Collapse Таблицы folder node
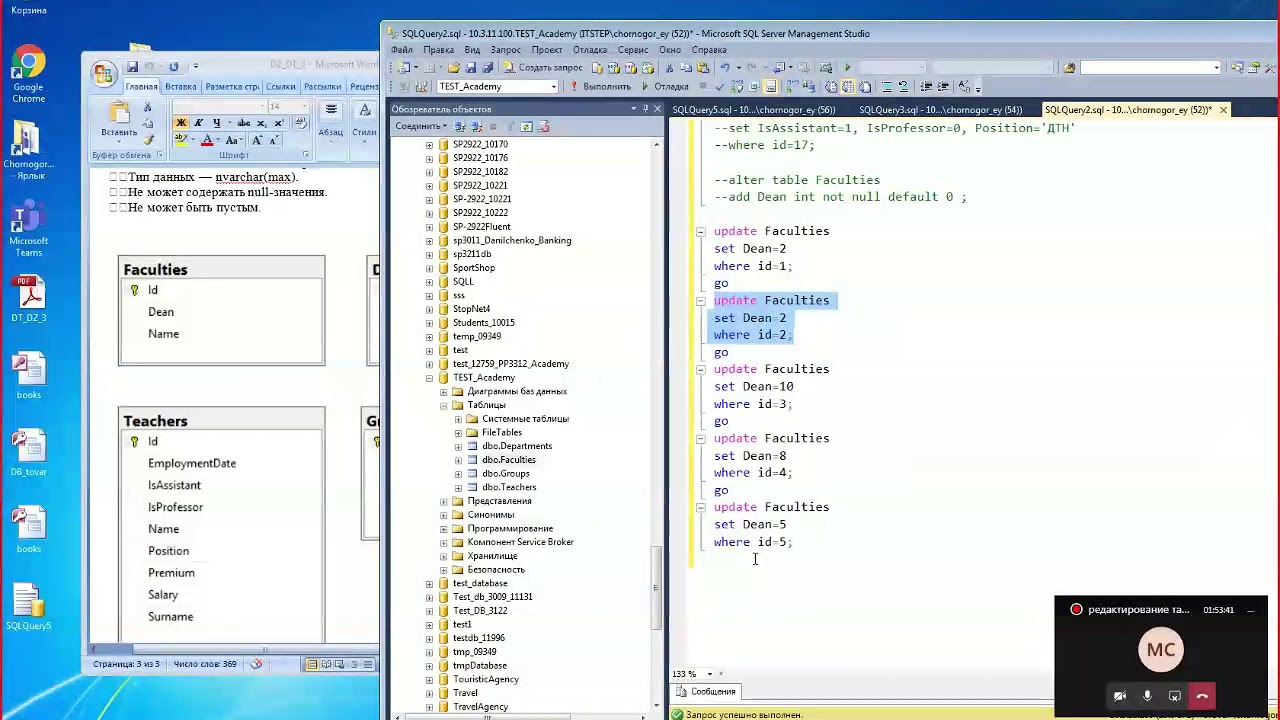The image size is (1280, 720). coord(443,405)
